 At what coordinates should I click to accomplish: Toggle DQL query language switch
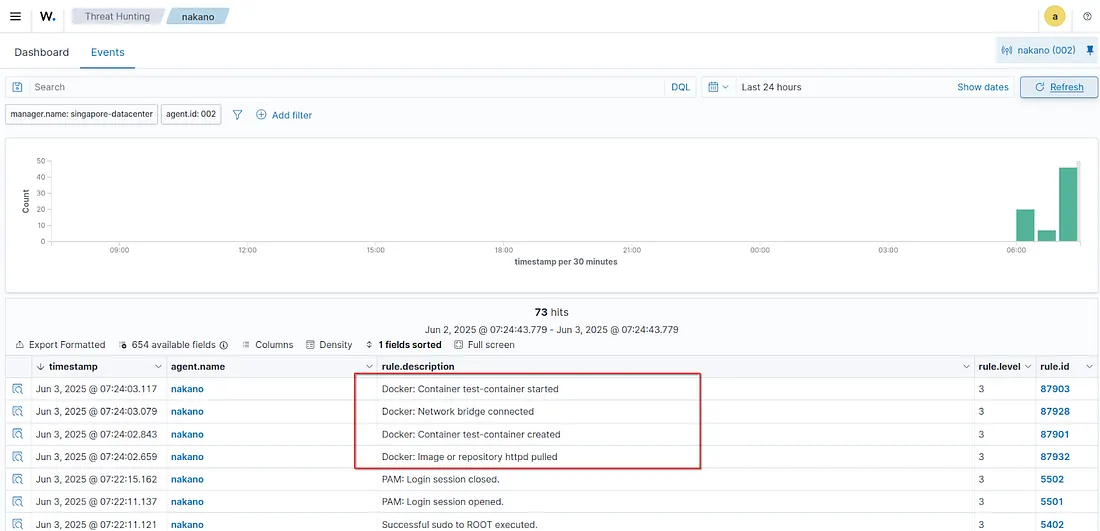680,87
